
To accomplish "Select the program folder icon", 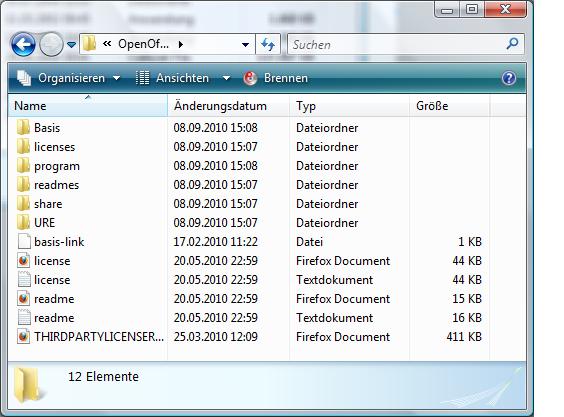I will pos(24,166).
